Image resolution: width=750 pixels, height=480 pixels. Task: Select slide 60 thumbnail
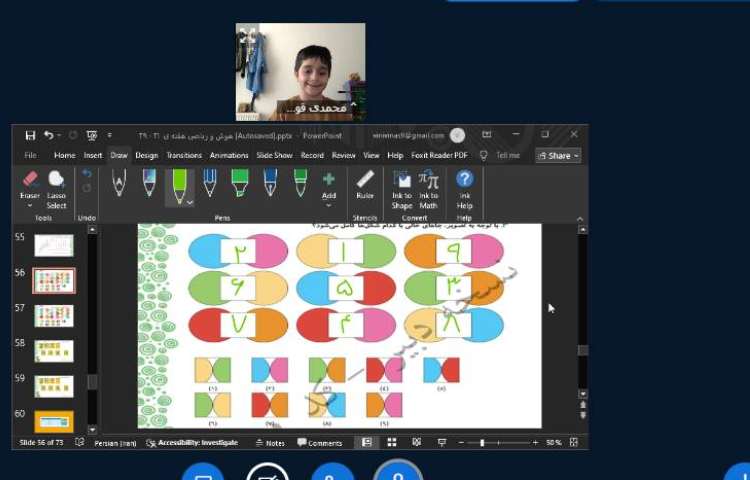pos(54,421)
